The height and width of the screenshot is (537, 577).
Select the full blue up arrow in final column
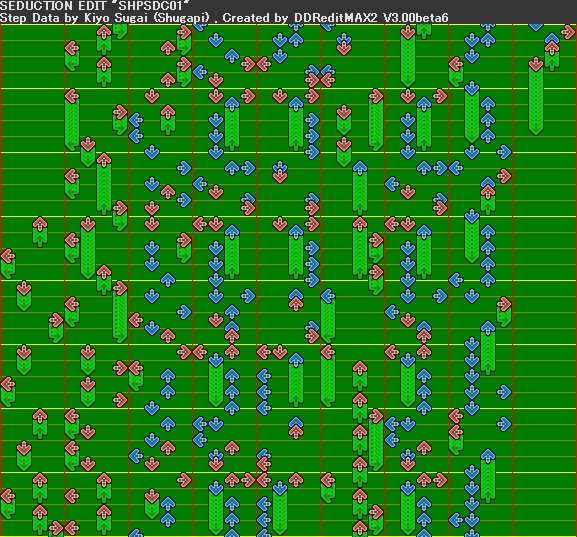coord(552,38)
